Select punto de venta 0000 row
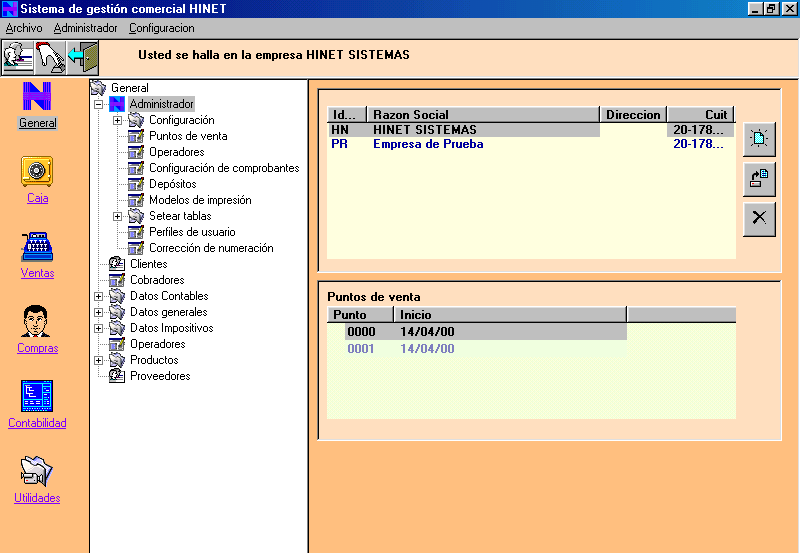Image resolution: width=800 pixels, height=553 pixels. point(485,332)
